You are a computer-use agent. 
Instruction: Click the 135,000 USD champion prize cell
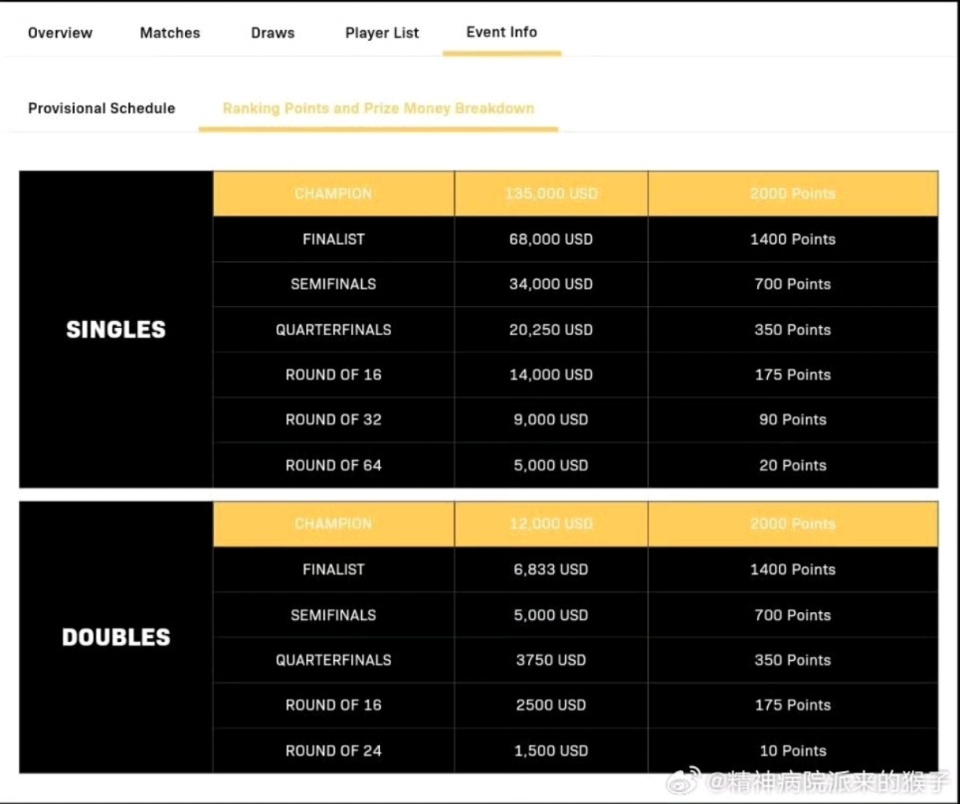tap(551, 194)
